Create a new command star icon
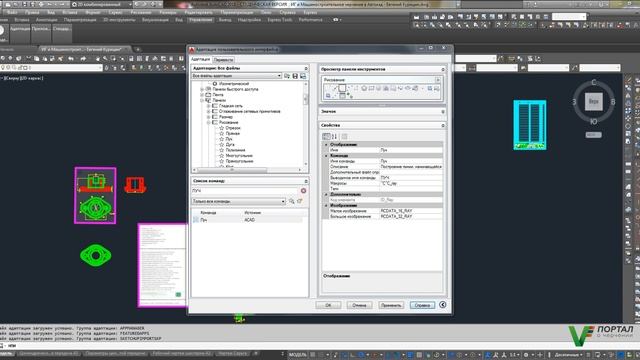640x360 pixels. pos(300,201)
